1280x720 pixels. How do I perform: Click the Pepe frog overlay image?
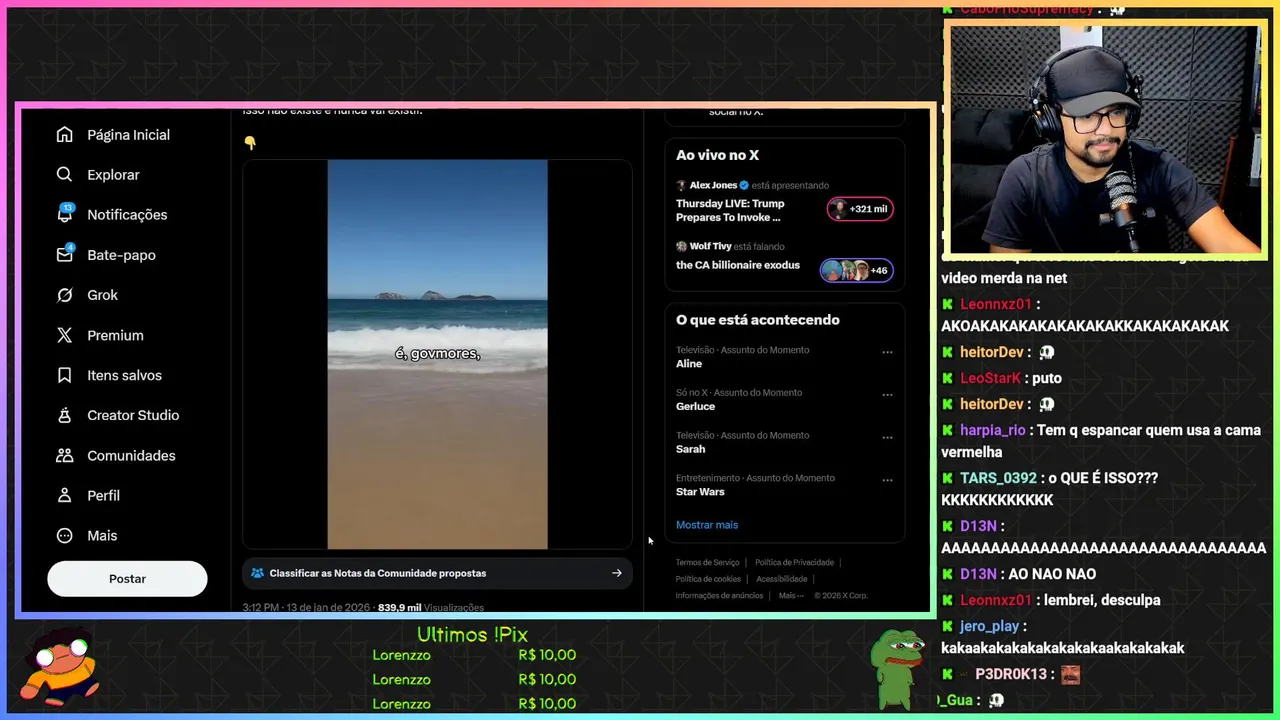coord(898,669)
